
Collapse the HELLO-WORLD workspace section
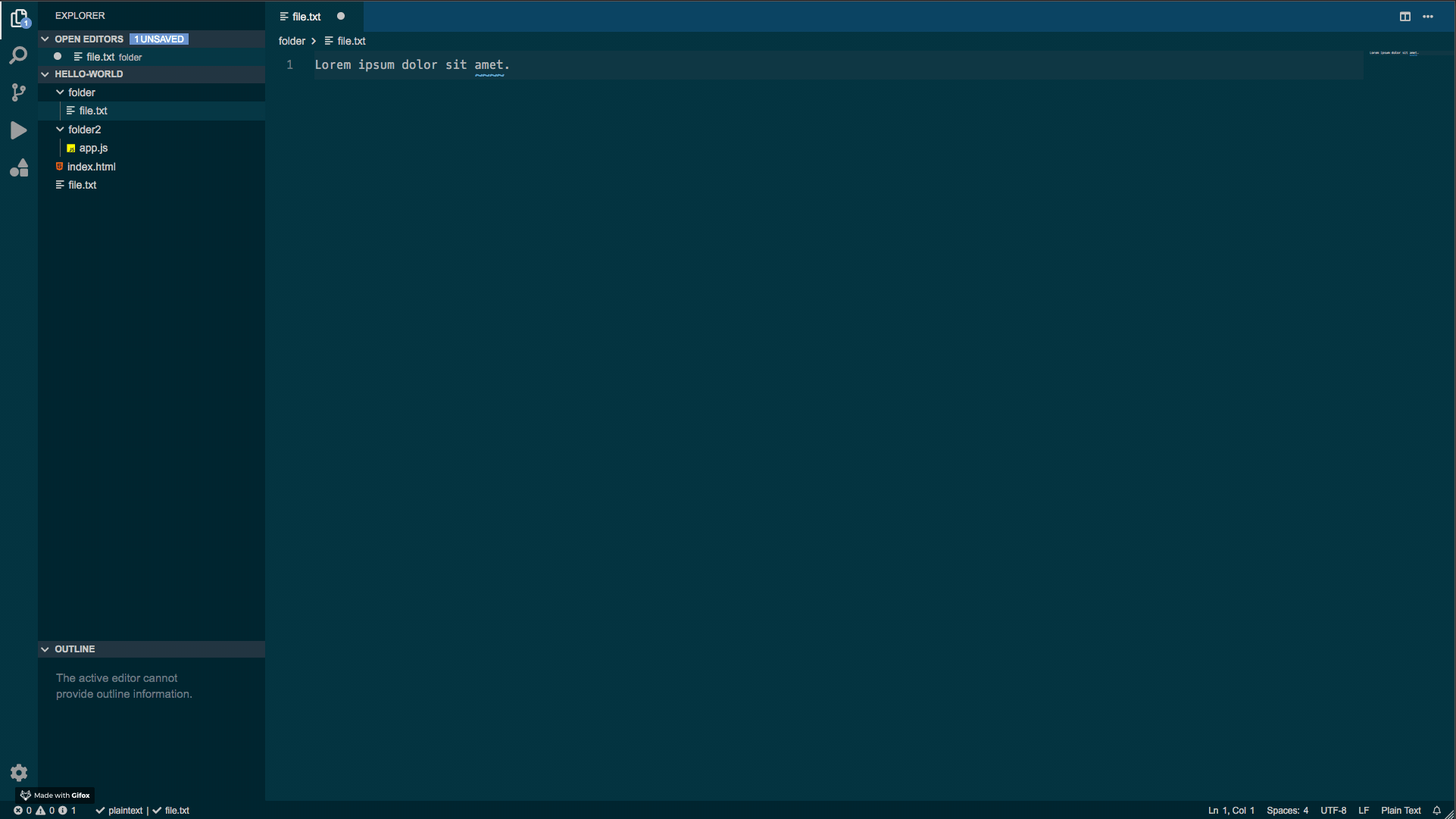pyautogui.click(x=45, y=74)
